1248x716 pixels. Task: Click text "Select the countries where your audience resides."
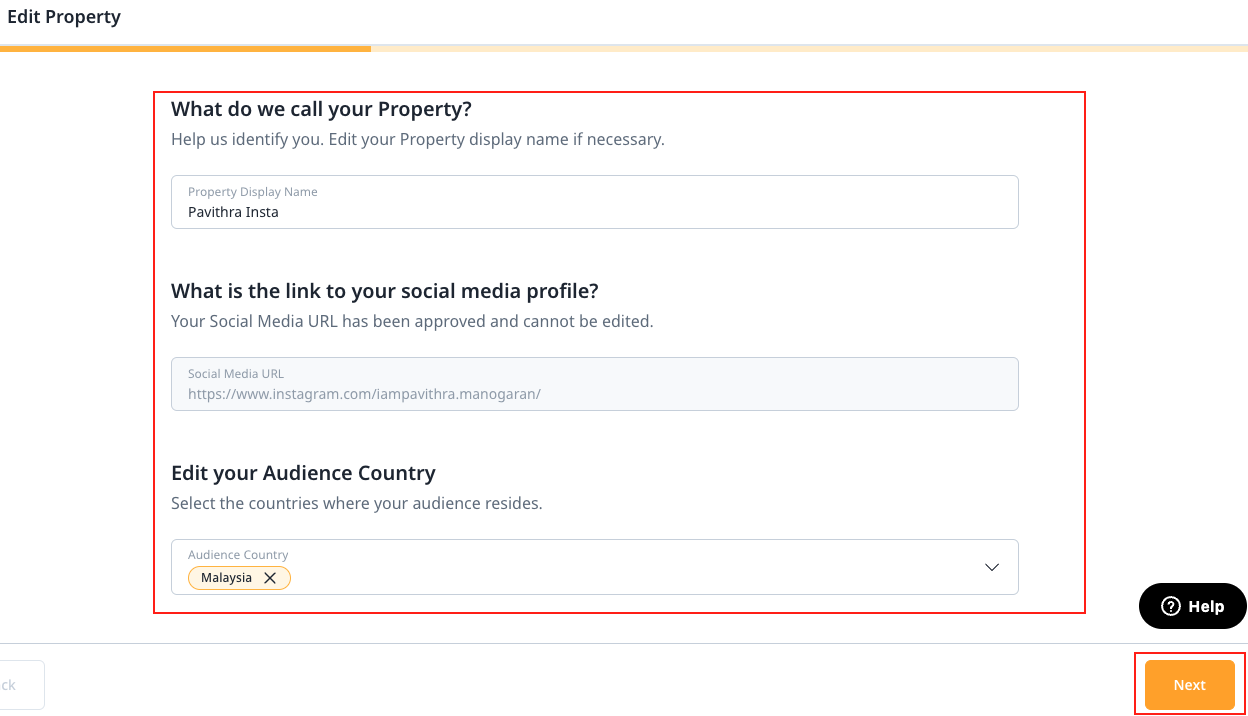point(357,503)
